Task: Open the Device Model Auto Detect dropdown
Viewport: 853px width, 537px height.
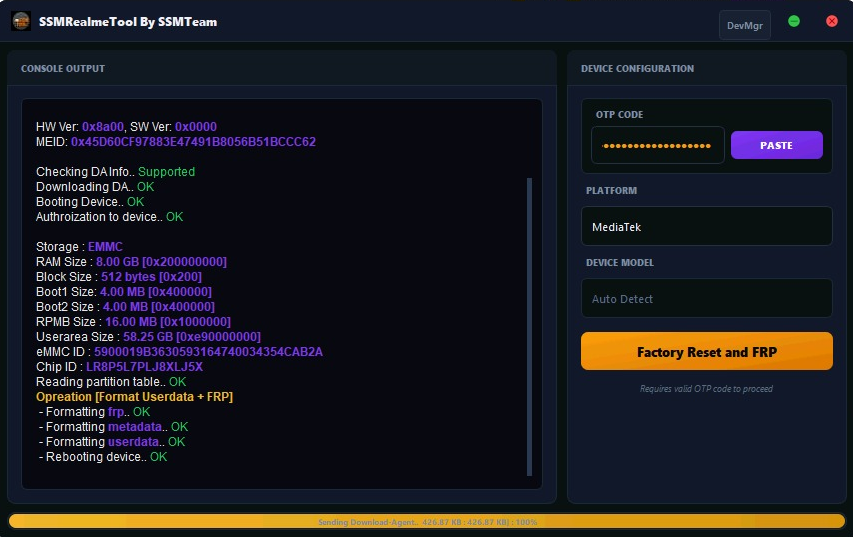Action: tap(707, 298)
